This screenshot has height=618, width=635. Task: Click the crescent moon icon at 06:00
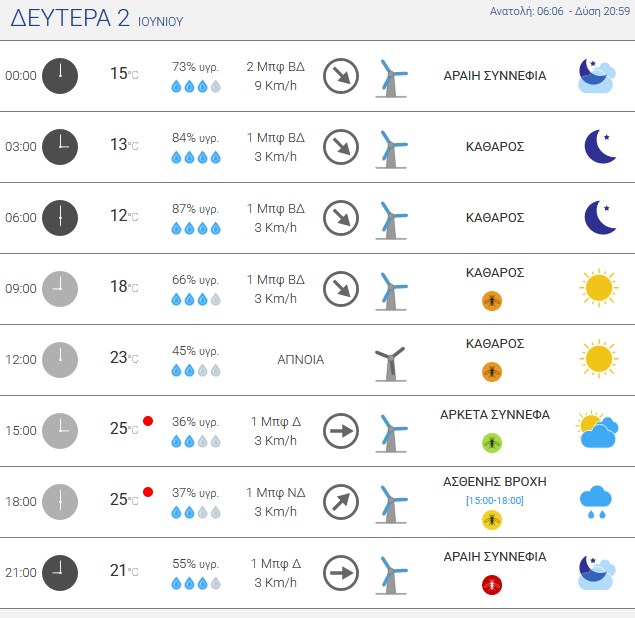(x=601, y=217)
